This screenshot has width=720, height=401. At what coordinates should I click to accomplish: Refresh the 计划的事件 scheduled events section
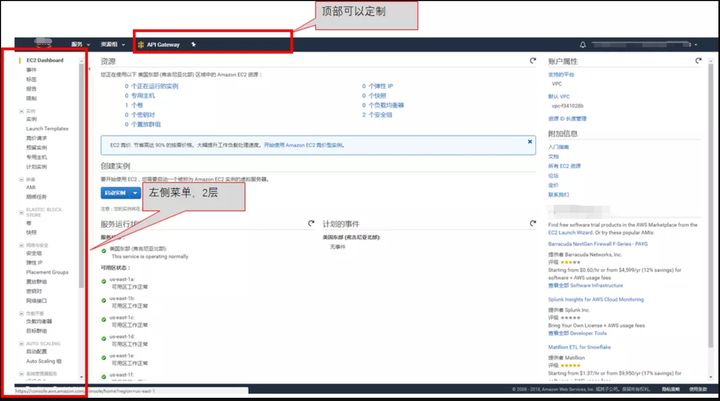pos(533,223)
